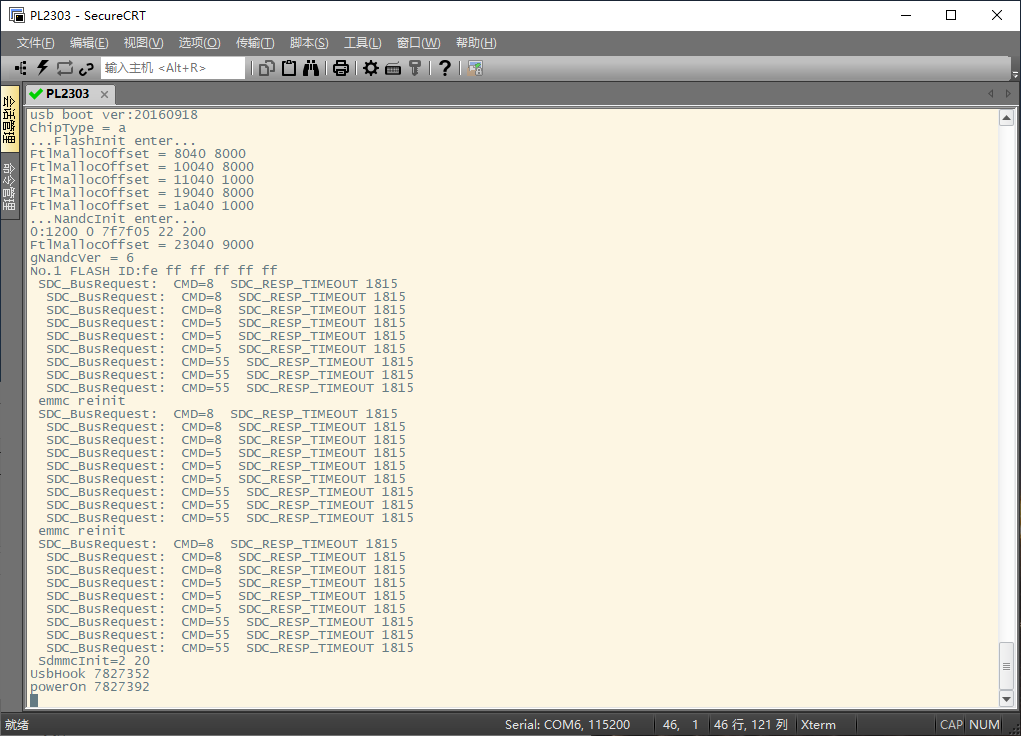Open the 传输(T) menu
Screen dimensions: 1021x736
[x=255, y=43]
